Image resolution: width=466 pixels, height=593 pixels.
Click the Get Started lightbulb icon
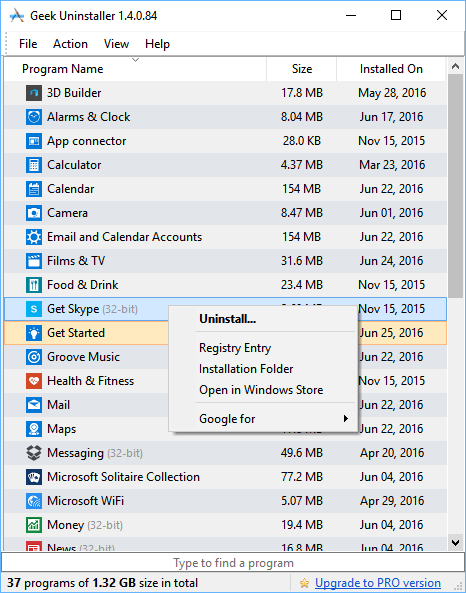click(x=34, y=333)
